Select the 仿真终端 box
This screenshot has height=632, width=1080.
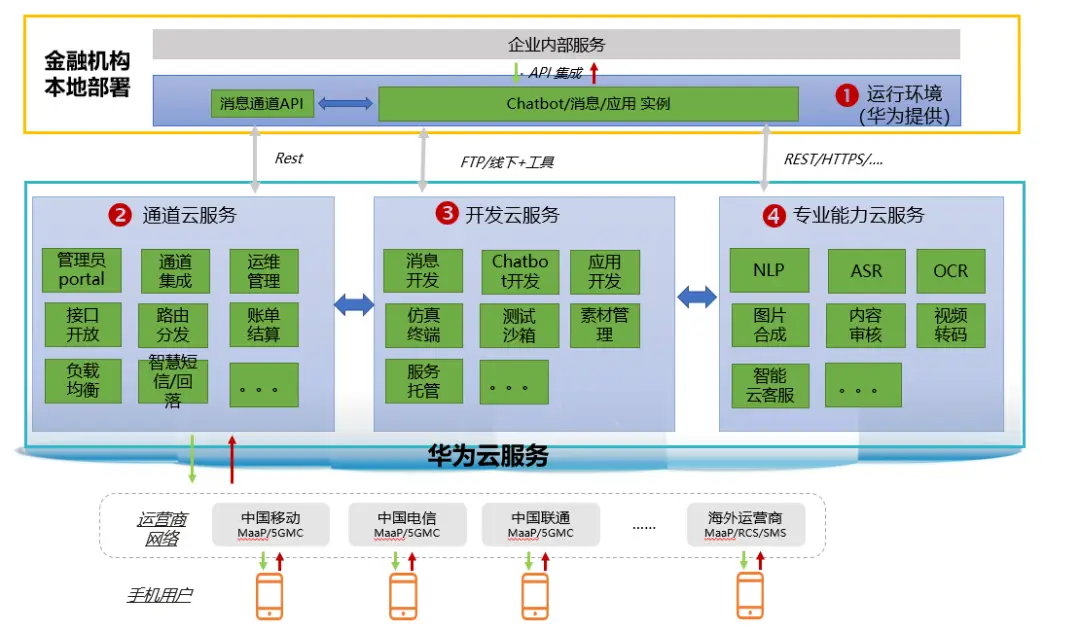tap(424, 325)
